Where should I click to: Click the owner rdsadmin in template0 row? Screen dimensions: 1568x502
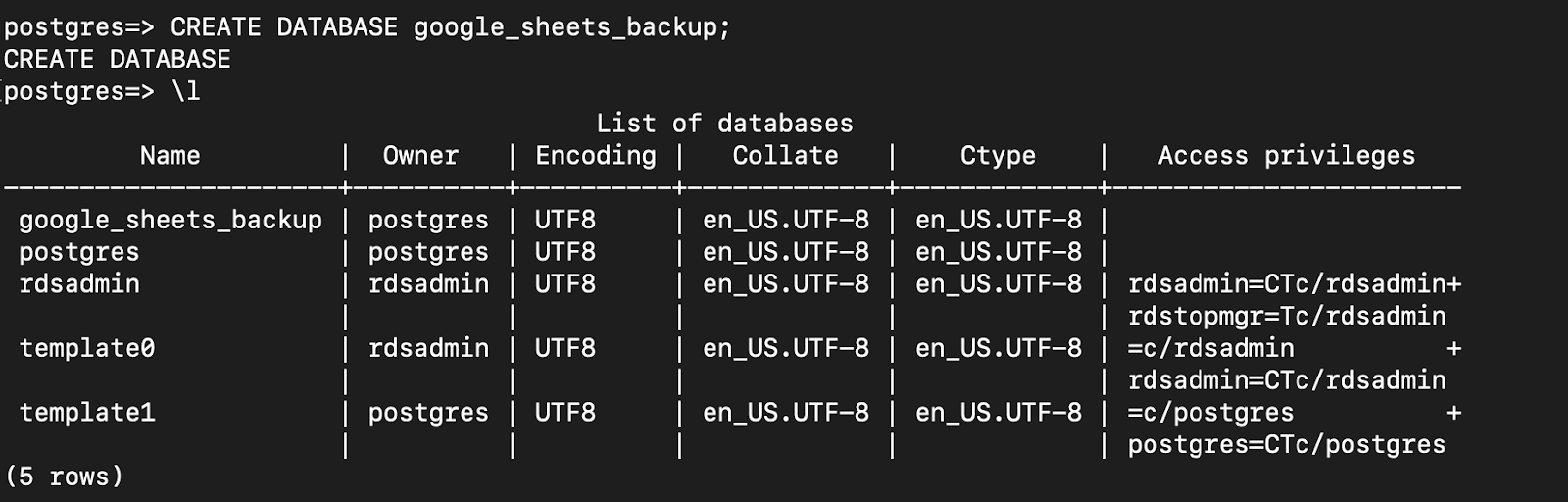click(x=428, y=349)
